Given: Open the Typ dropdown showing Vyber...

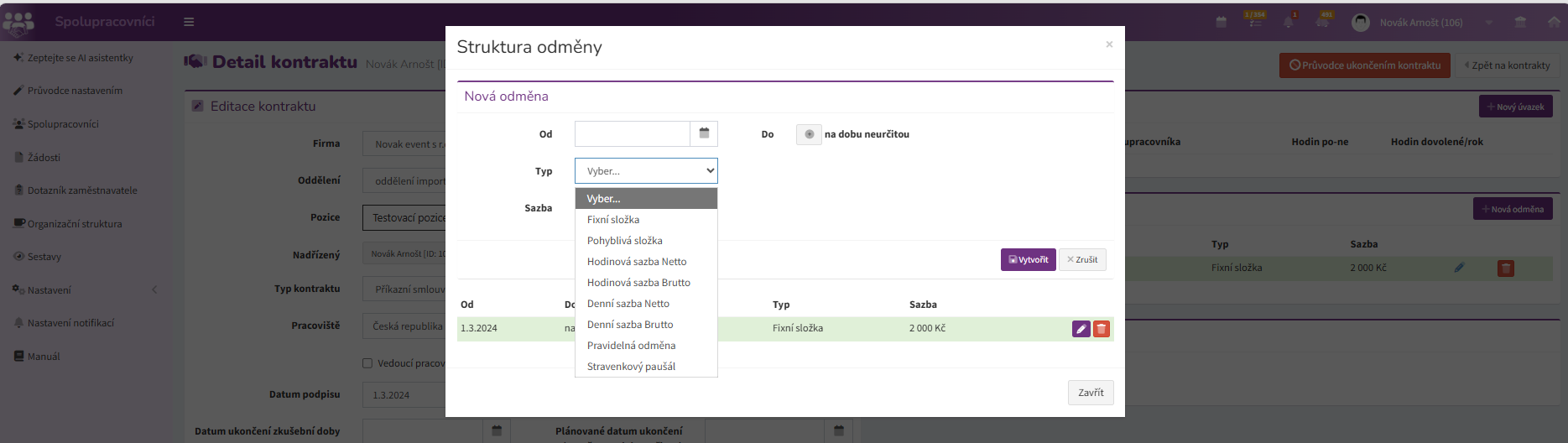Looking at the screenshot, I should pyautogui.click(x=646, y=171).
